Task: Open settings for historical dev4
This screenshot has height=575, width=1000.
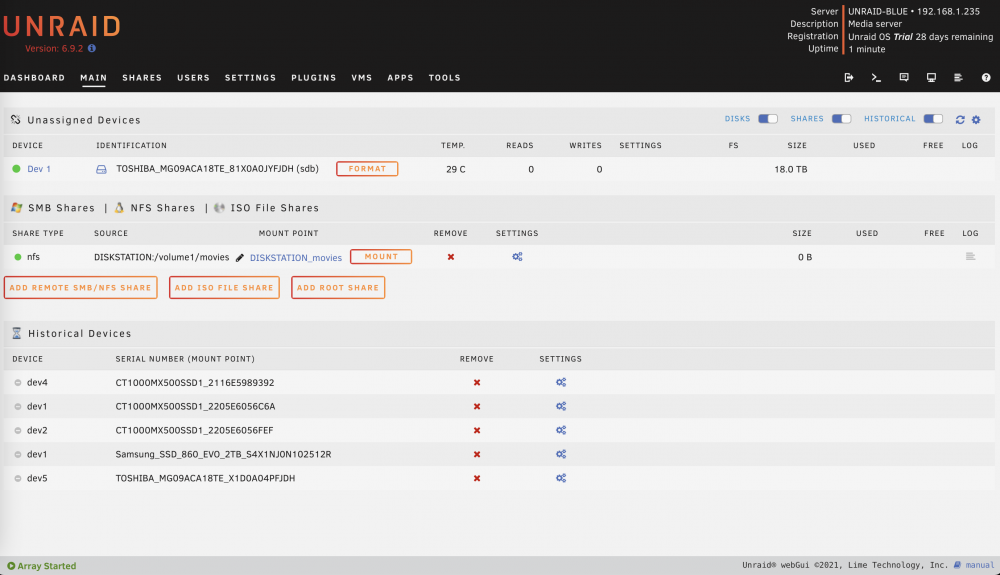Action: [x=561, y=382]
